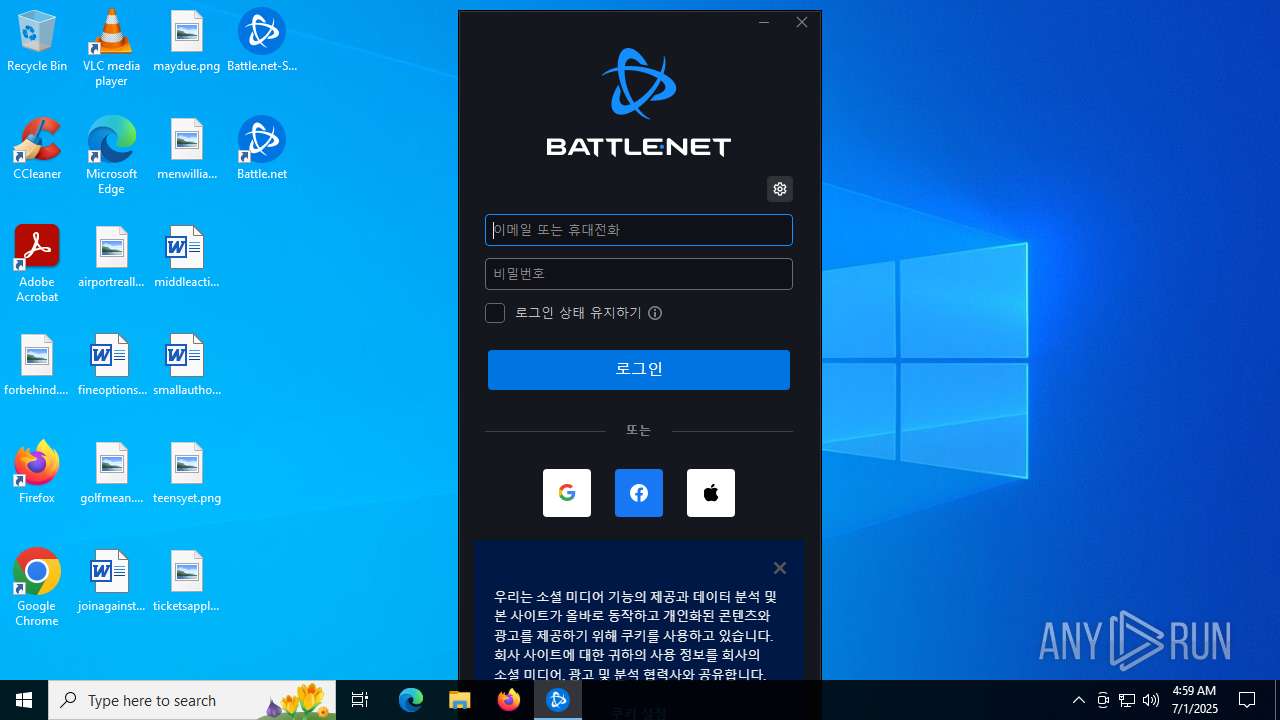Screen dimensions: 1280x720
Task: Sign in with Apple button
Action: tap(711, 493)
